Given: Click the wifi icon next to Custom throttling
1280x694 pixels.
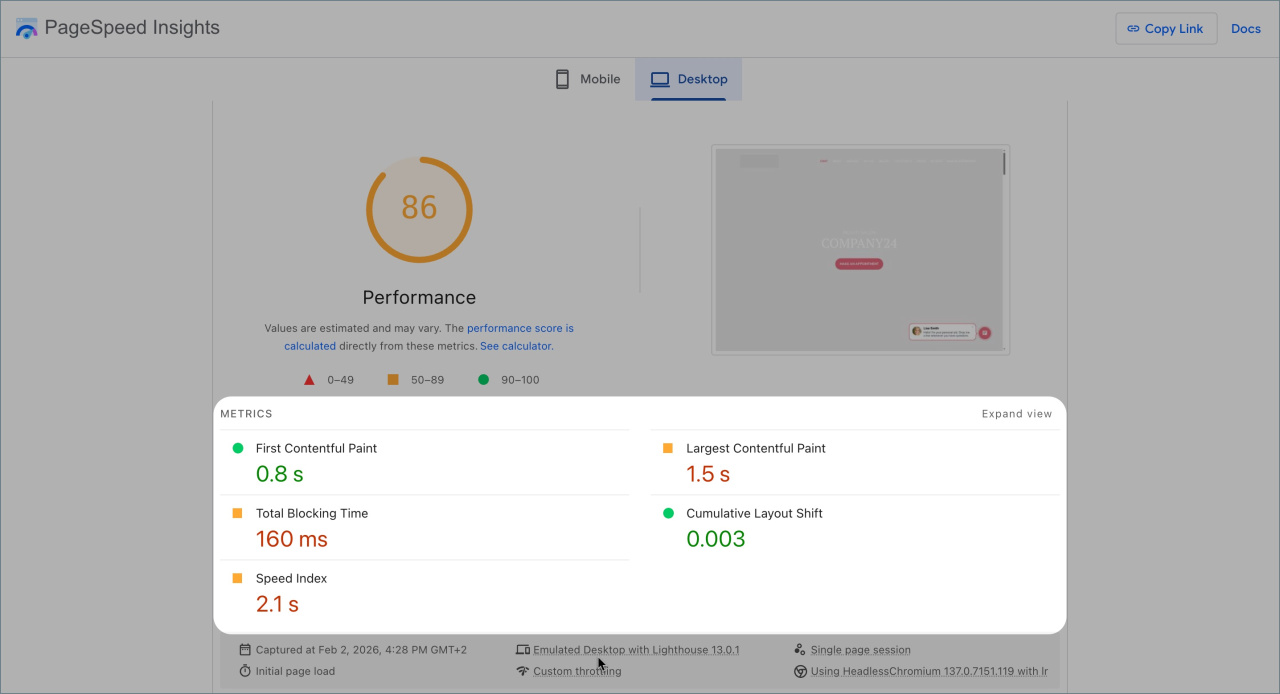Looking at the screenshot, I should (x=522, y=671).
